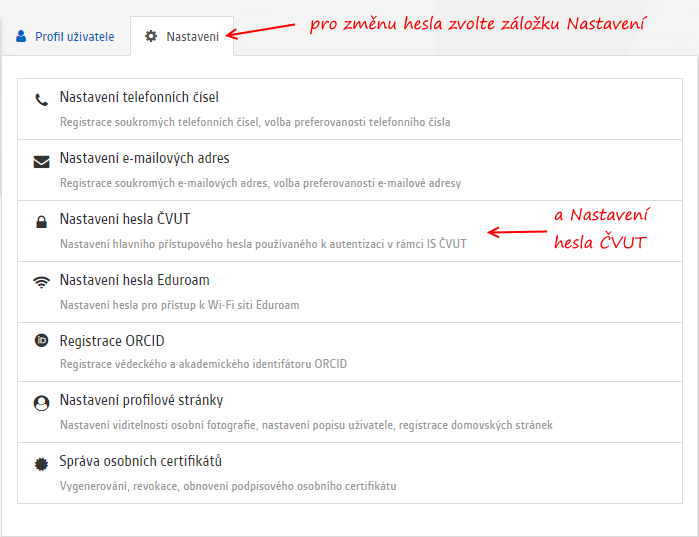Open Správa osobních certifikátů
Viewport: 699px width, 537px height.
(x=350, y=473)
